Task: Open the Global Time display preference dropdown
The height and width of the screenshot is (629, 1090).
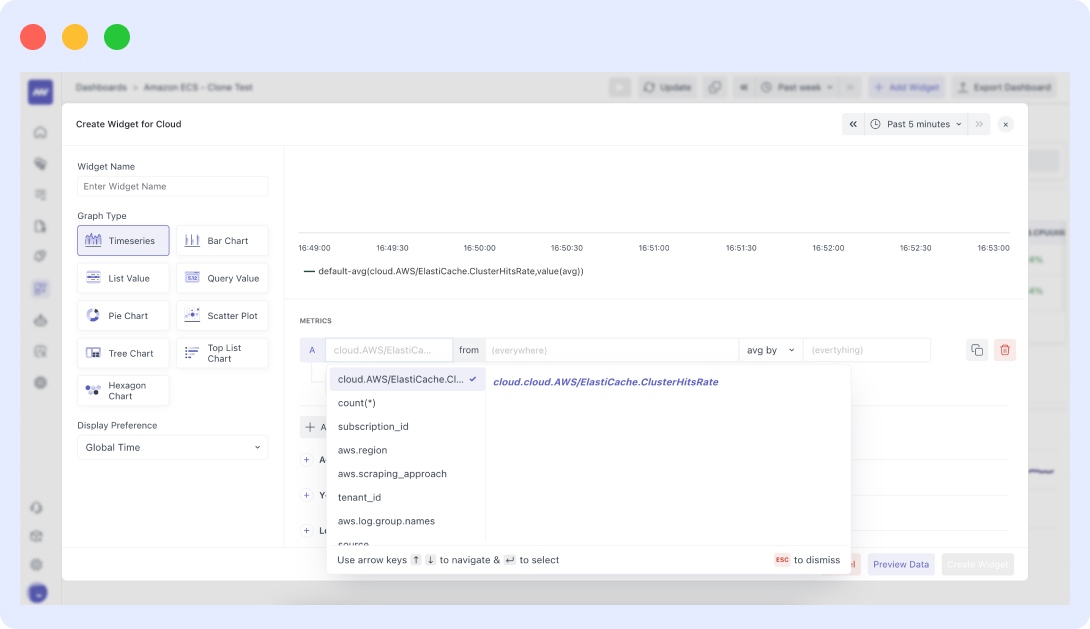Action: [172, 447]
